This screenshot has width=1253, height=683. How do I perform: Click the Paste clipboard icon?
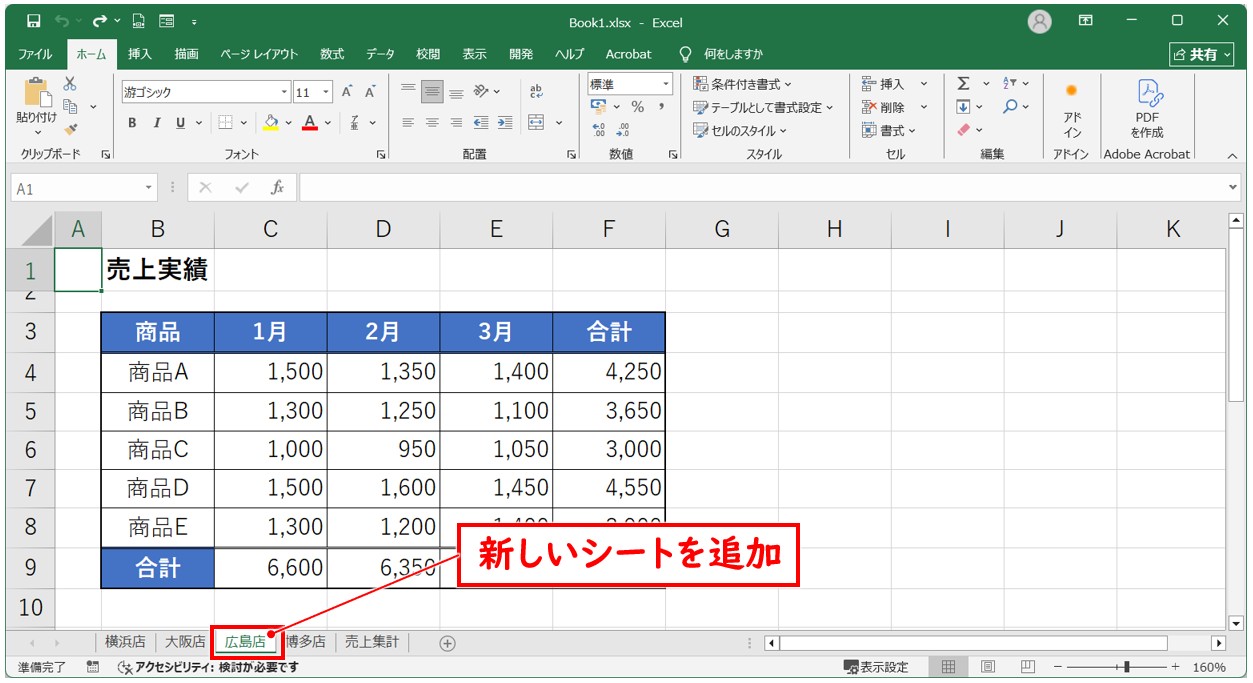click(37, 95)
